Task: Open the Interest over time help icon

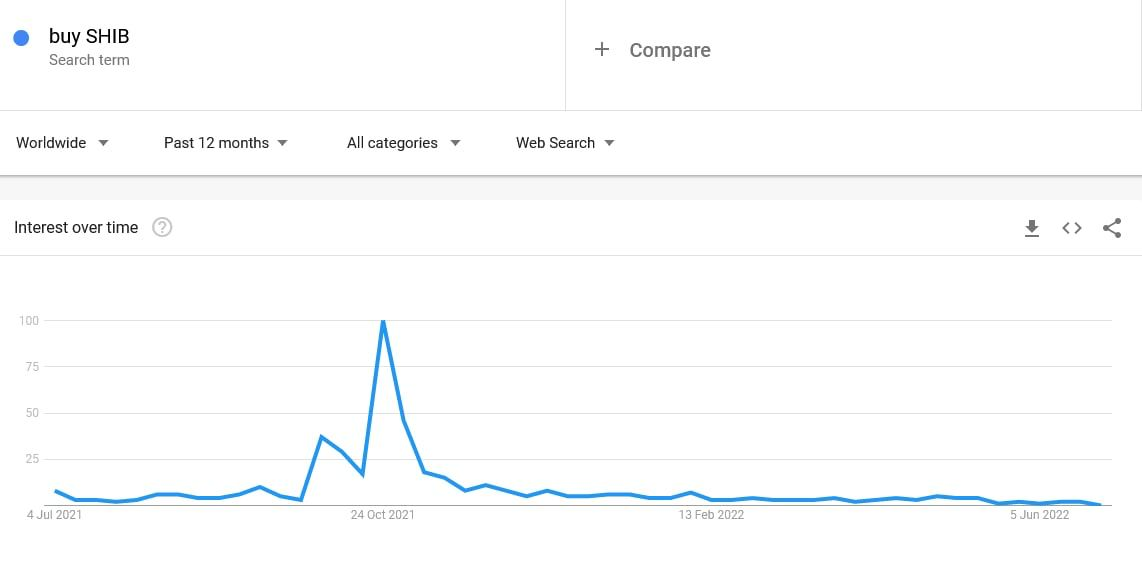Action: (x=162, y=228)
